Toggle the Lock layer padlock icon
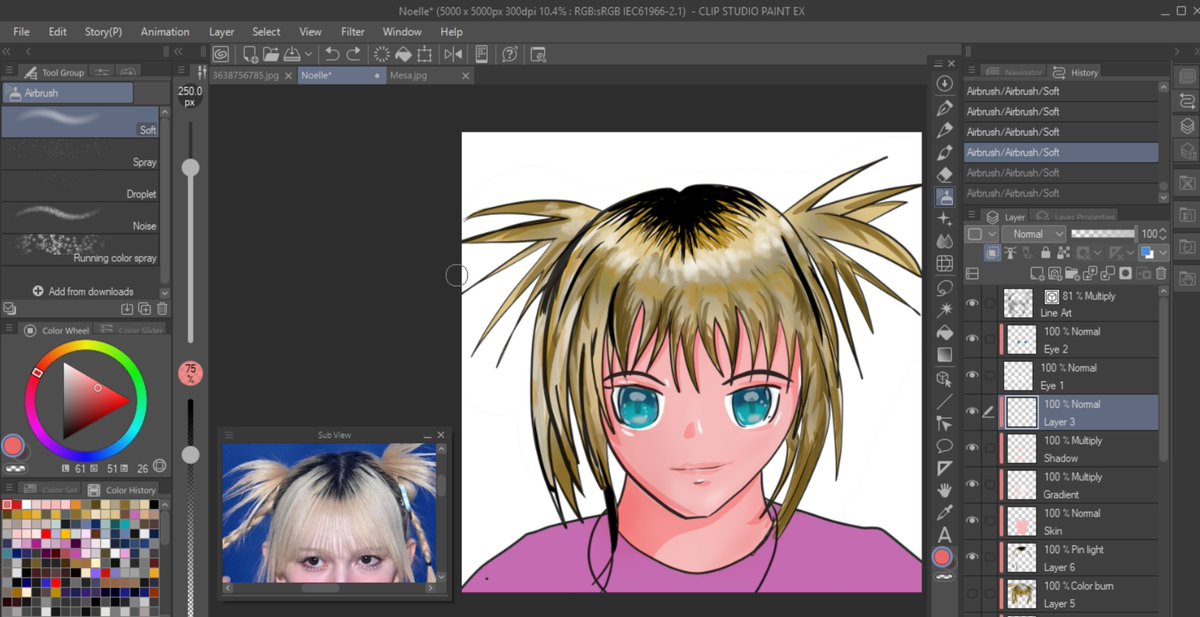The height and width of the screenshot is (617, 1200). coord(1044,253)
